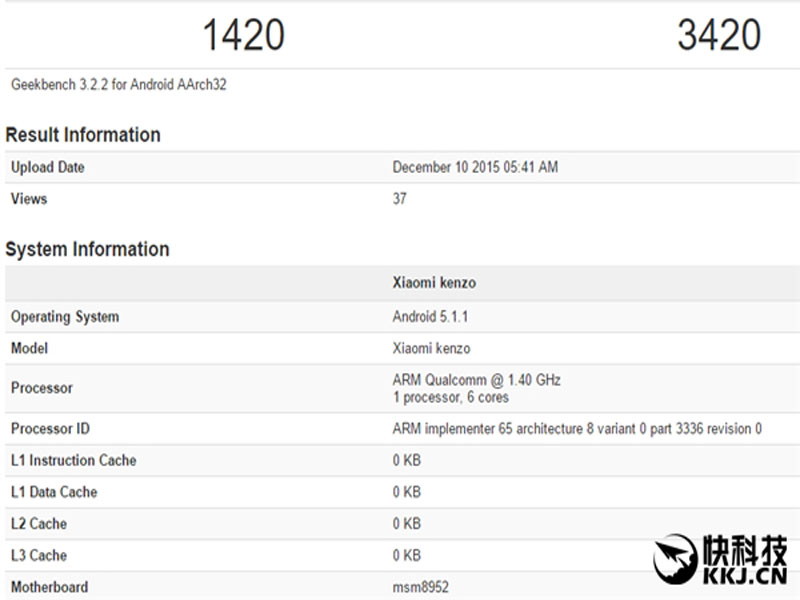This screenshot has width=800, height=600.
Task: Select the views count 37
Action: click(399, 199)
